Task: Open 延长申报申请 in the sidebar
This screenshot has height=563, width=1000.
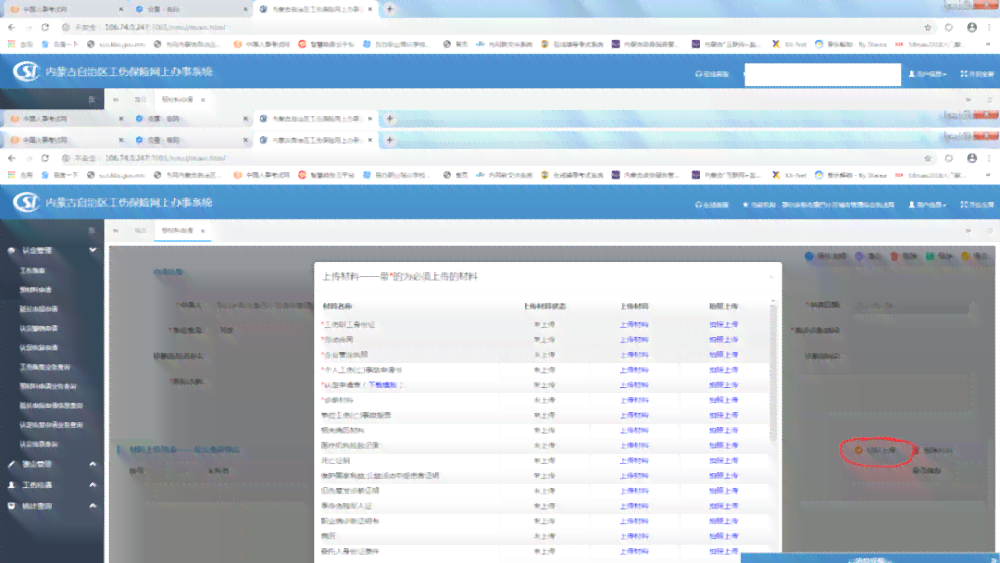Action: point(39,309)
